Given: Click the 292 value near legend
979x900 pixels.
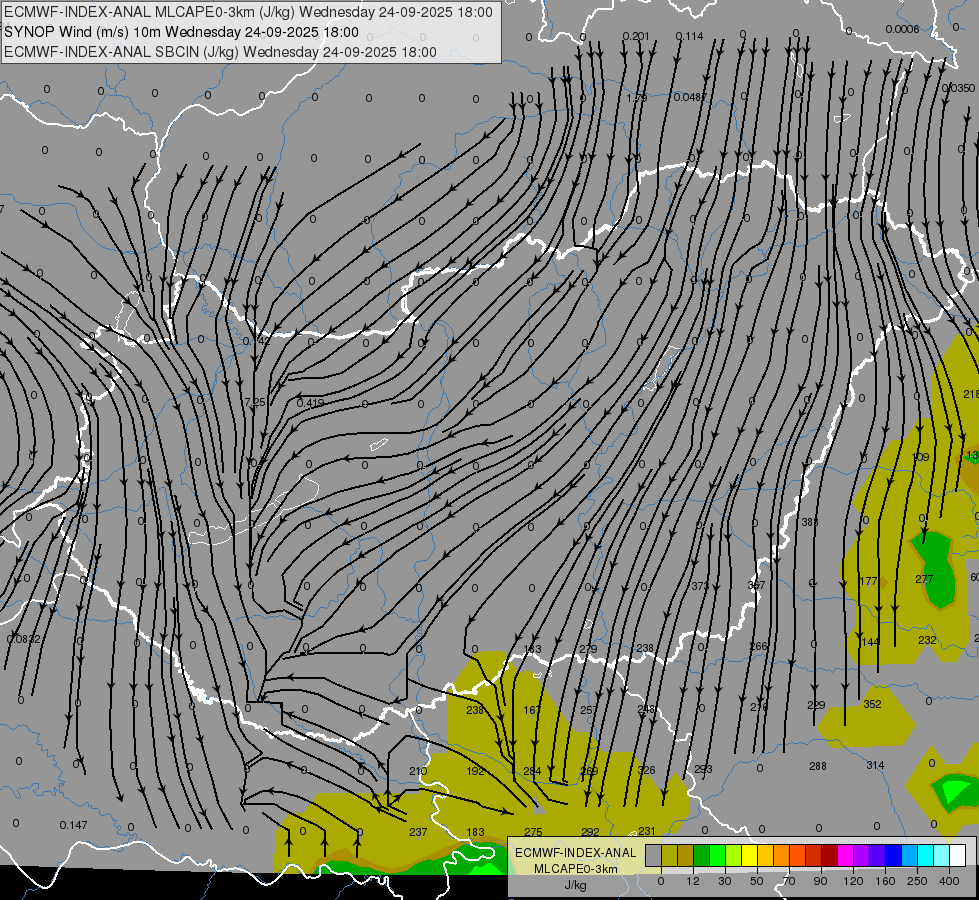Looking at the screenshot, I should 590,832.
